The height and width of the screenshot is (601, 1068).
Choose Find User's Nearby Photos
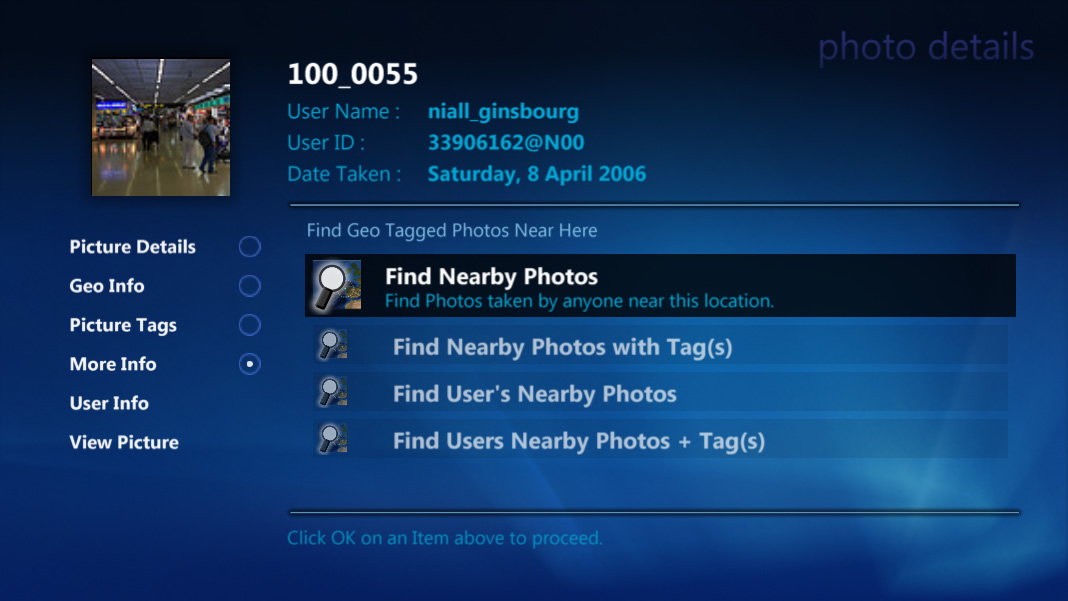click(660, 392)
